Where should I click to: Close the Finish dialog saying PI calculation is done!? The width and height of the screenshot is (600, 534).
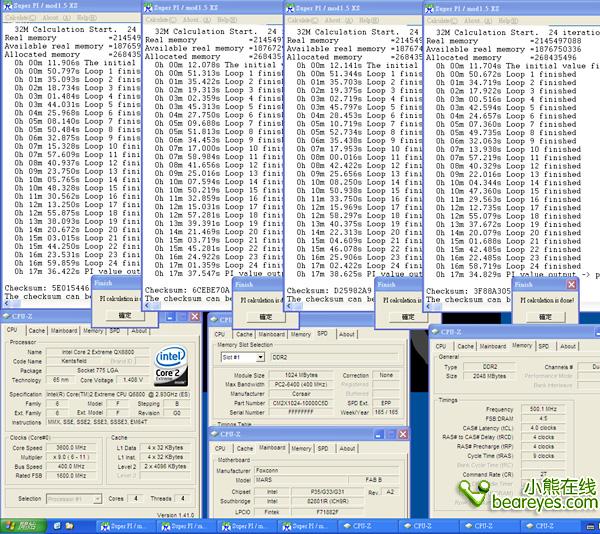click(571, 285)
